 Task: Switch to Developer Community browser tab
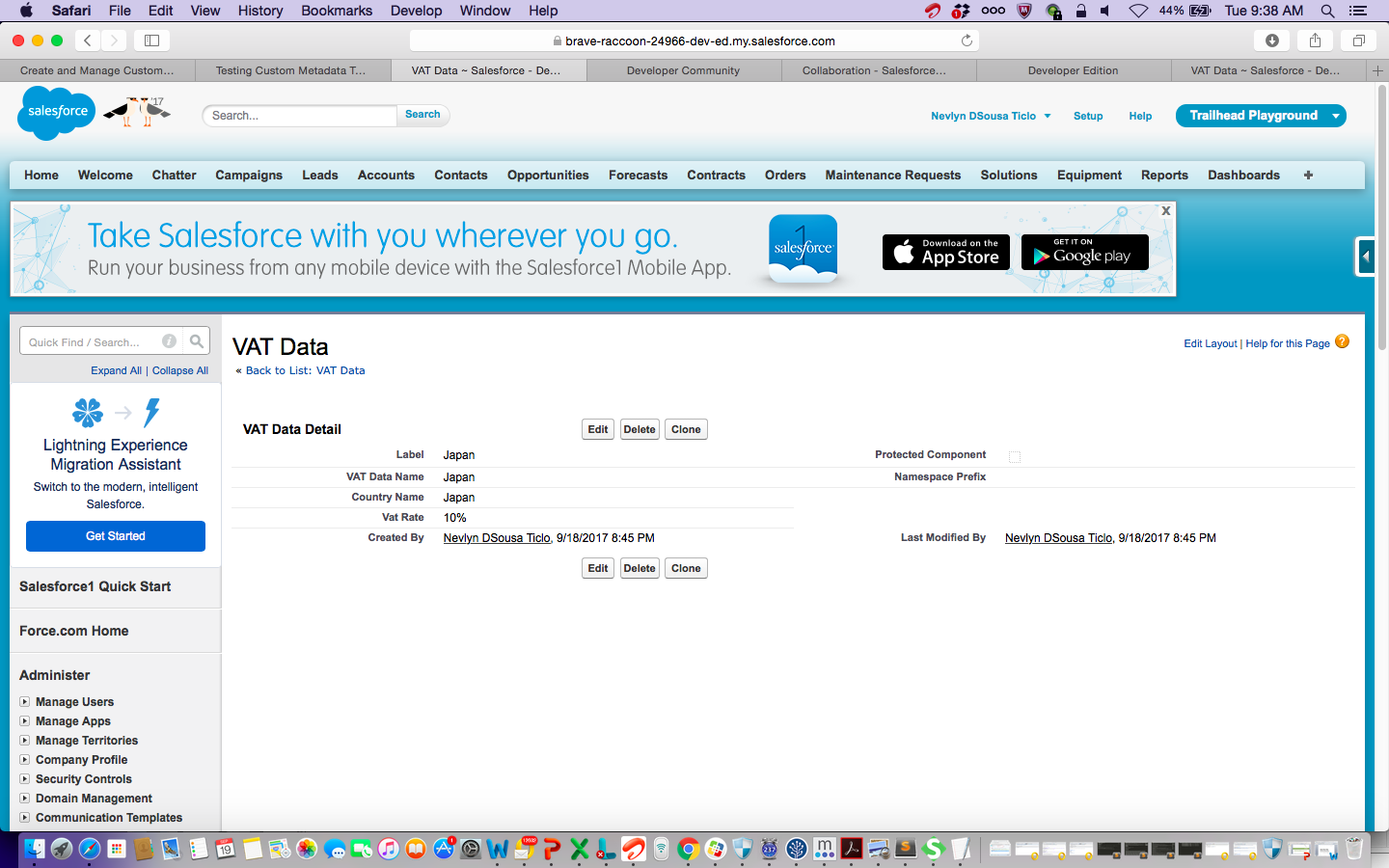click(x=683, y=70)
